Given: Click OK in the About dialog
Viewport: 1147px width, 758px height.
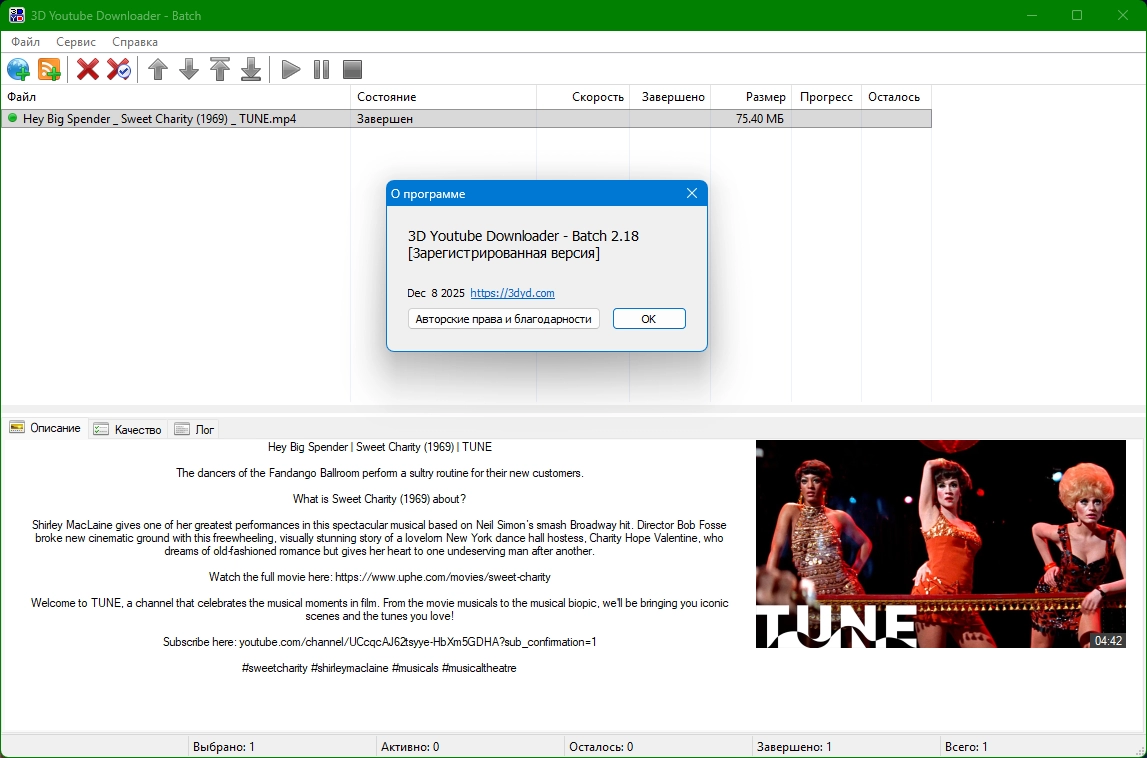Looking at the screenshot, I should tap(649, 319).
